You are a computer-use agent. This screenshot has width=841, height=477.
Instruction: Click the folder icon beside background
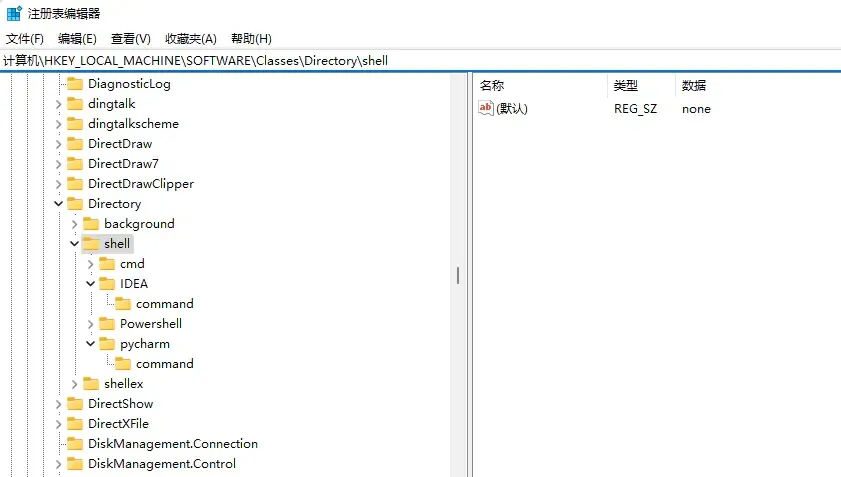coord(91,224)
